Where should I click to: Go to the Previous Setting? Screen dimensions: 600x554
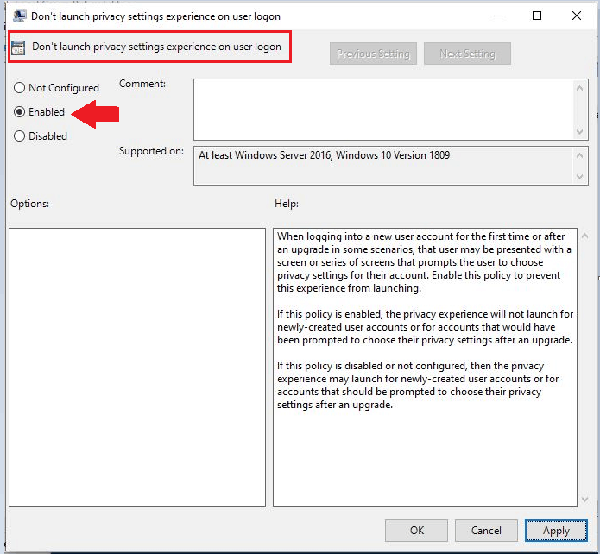[x=373, y=53]
